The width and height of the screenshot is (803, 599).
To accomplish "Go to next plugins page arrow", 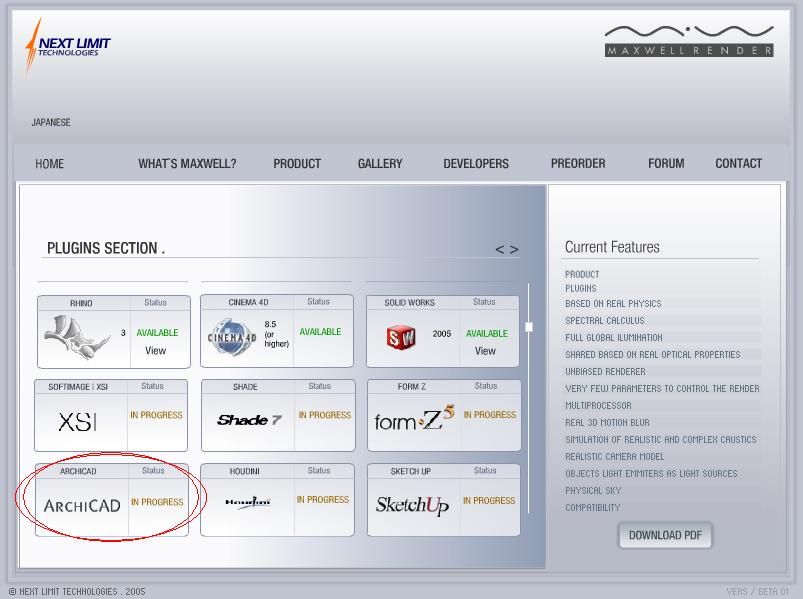I will [x=514, y=250].
